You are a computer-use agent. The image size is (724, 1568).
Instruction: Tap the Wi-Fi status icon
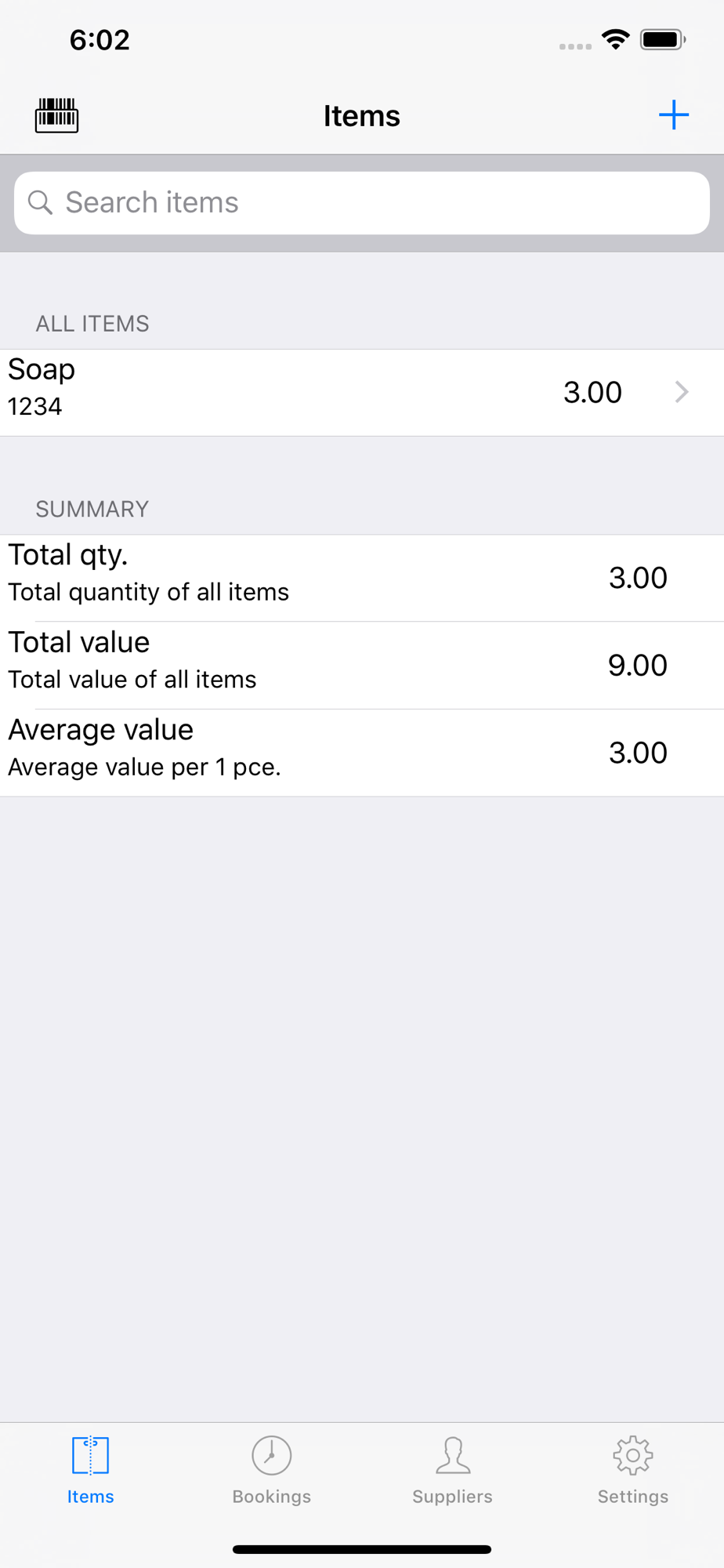[616, 39]
